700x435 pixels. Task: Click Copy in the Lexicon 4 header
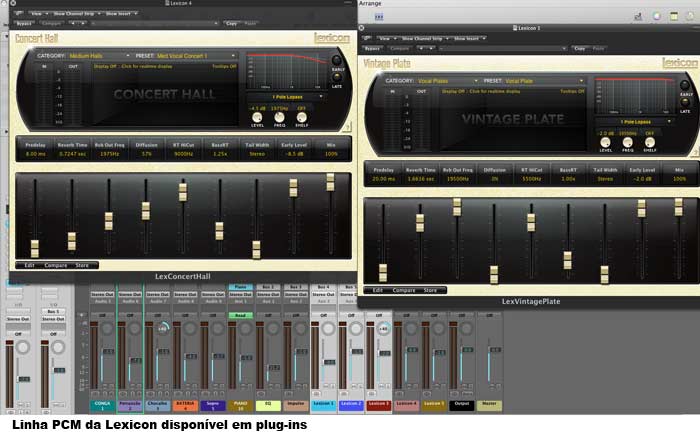click(x=231, y=23)
